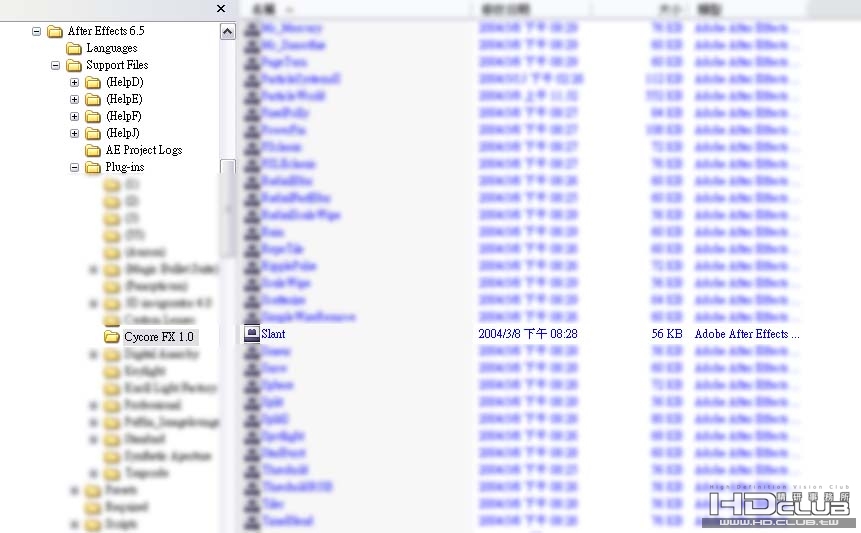
Task: Select the (HelpD) folder icon
Action: (93, 82)
